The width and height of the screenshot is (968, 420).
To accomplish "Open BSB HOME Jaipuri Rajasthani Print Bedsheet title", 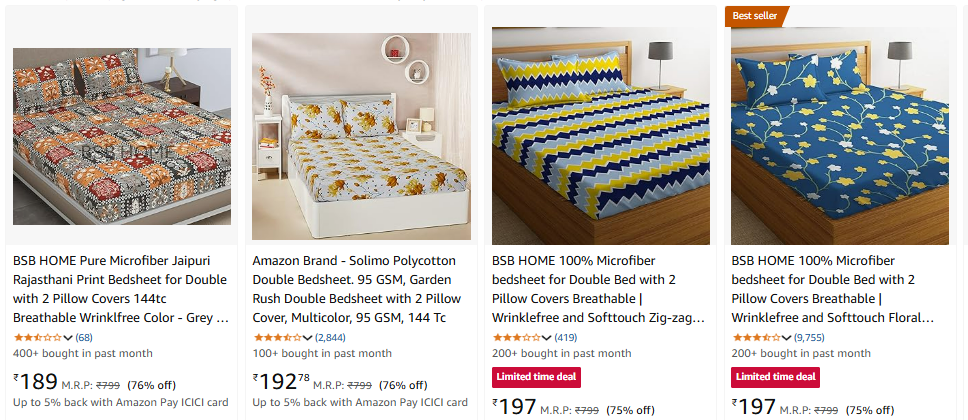I will [x=121, y=289].
